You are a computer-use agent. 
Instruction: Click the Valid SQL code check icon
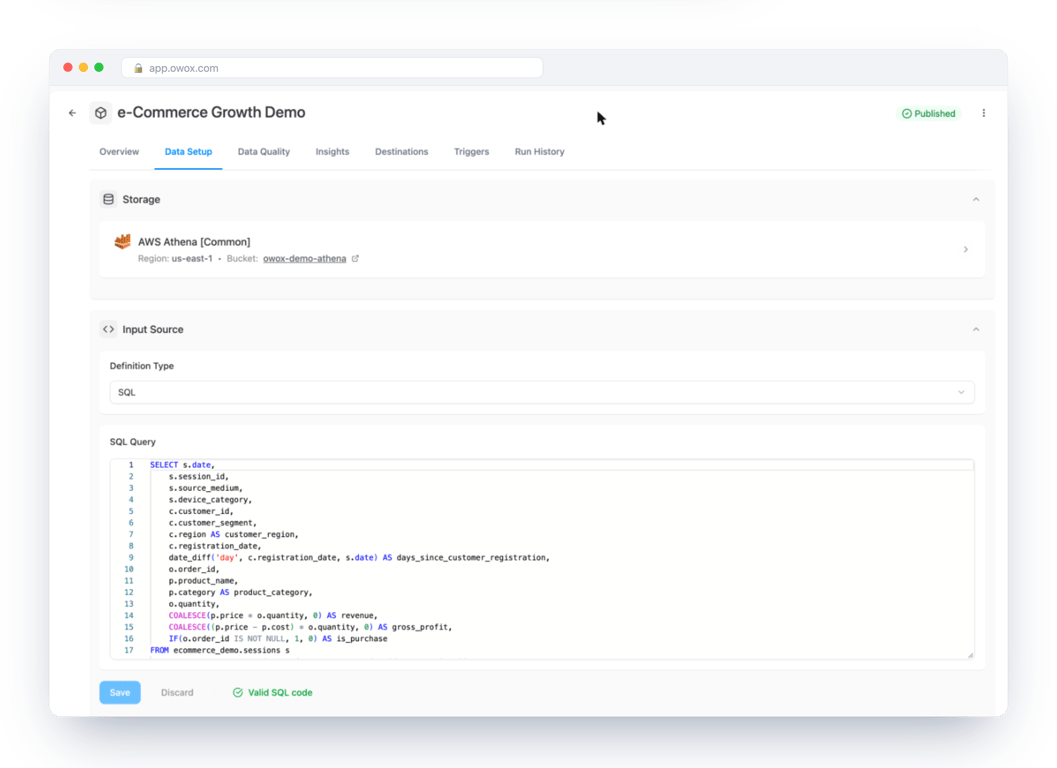pos(237,692)
